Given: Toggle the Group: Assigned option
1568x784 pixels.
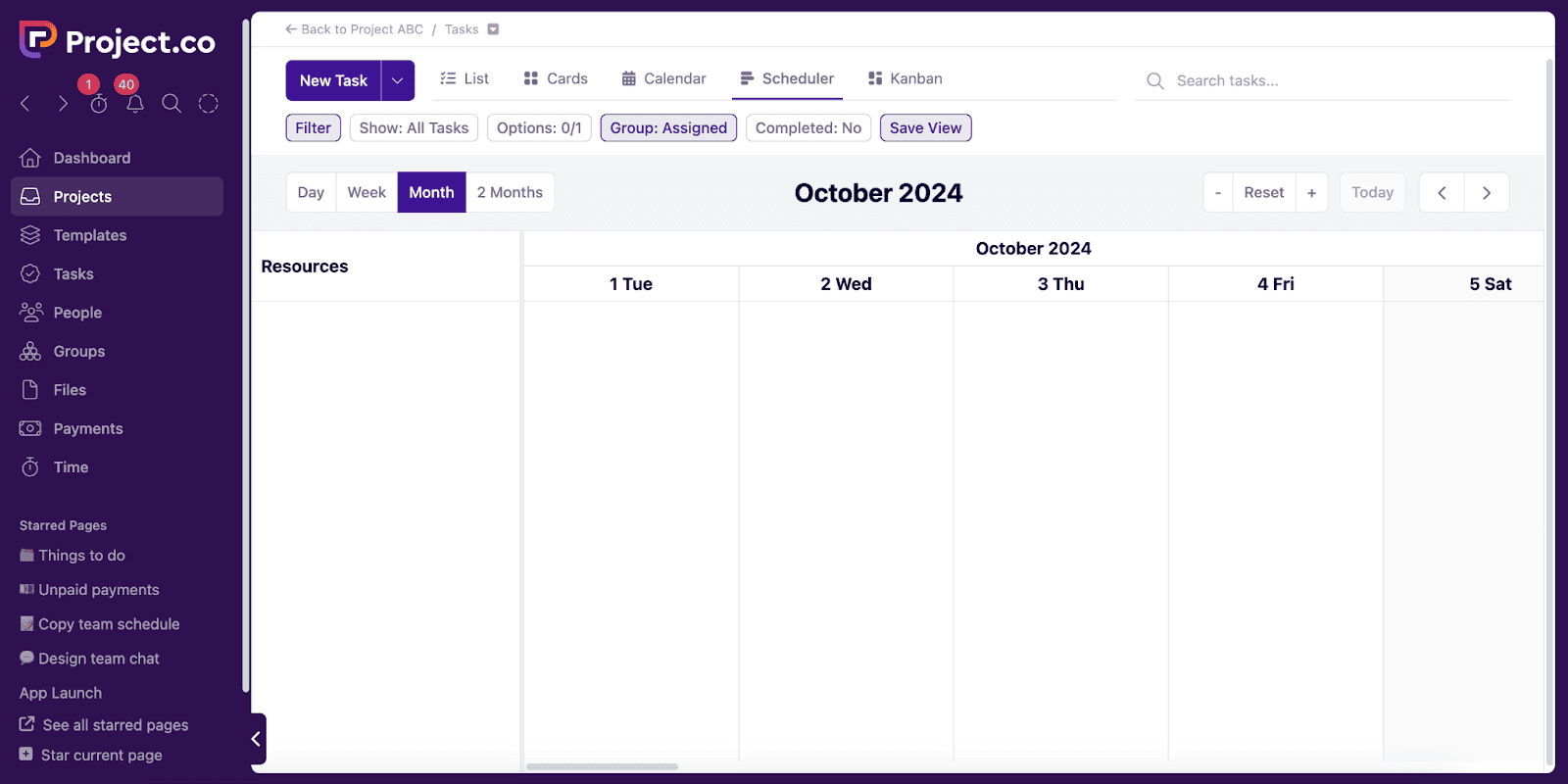Looking at the screenshot, I should click(x=668, y=128).
